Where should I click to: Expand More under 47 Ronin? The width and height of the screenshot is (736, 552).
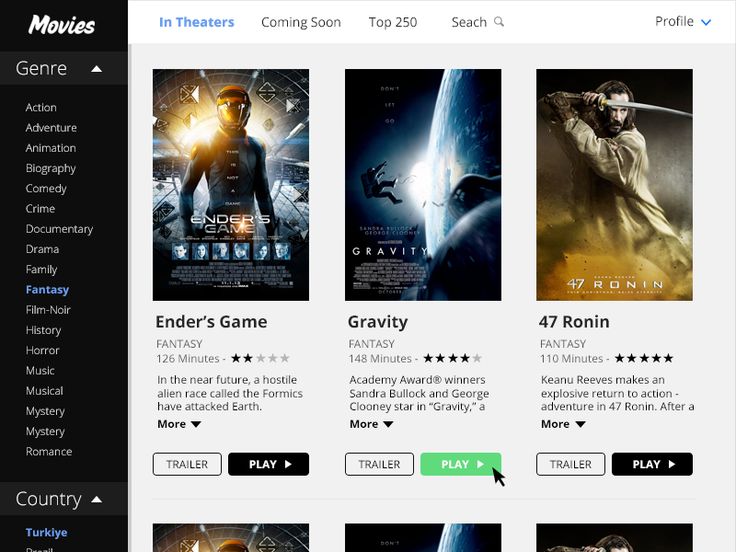click(563, 424)
